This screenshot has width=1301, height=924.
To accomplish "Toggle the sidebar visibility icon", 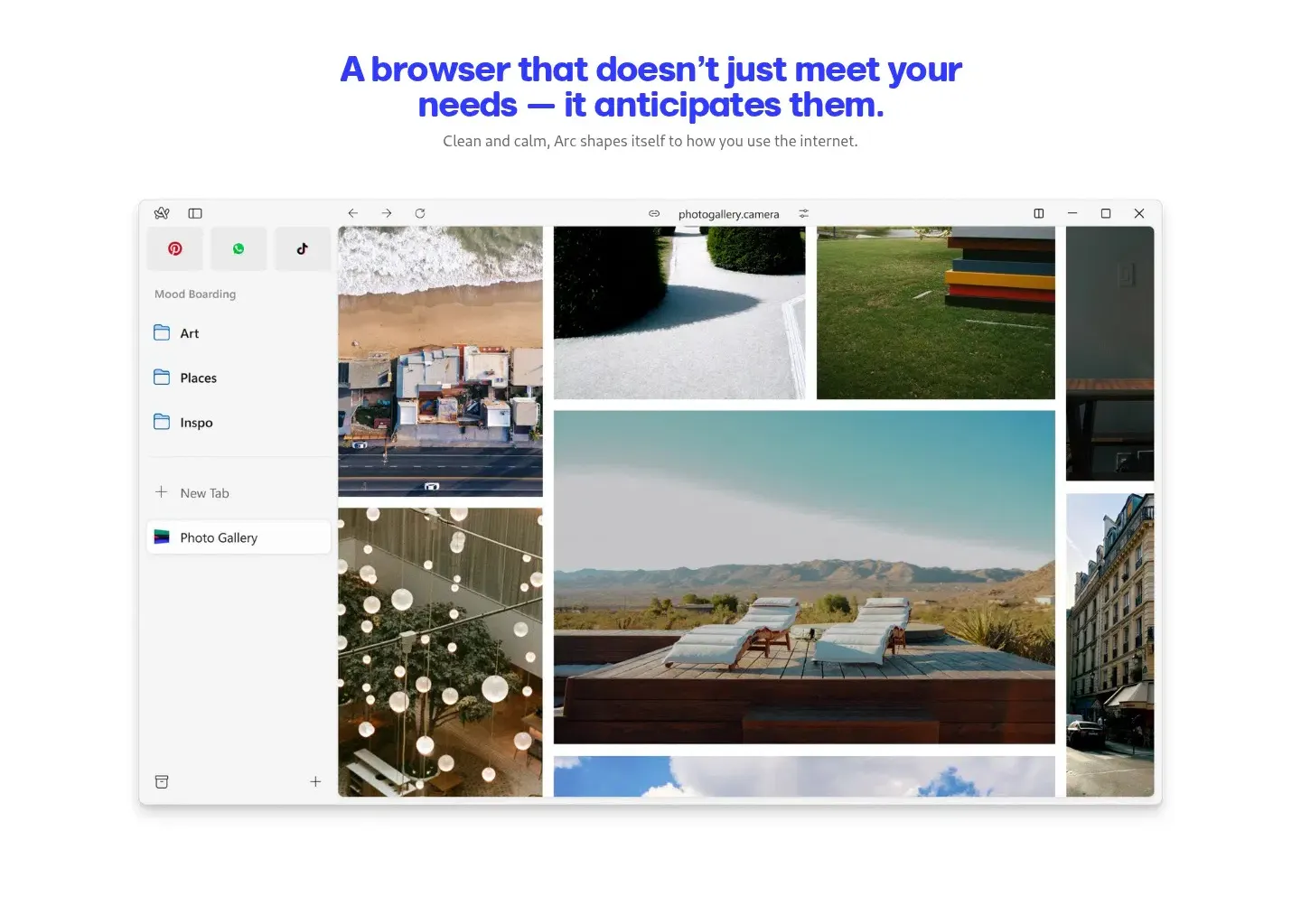I will (x=195, y=213).
